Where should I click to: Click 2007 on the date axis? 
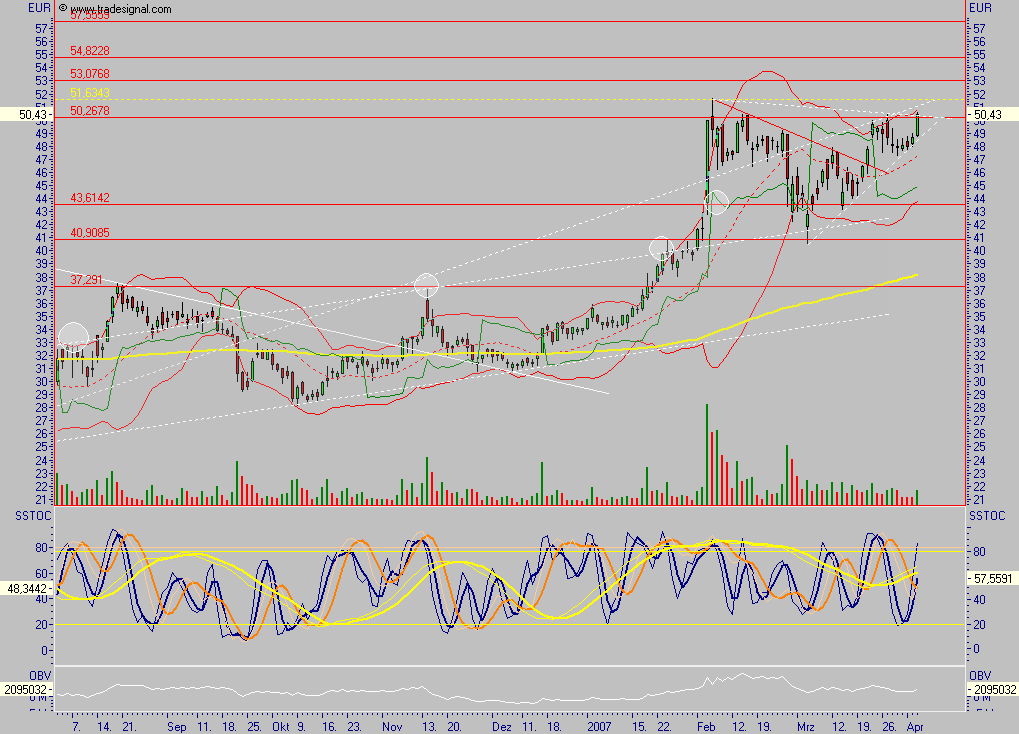[x=599, y=726]
